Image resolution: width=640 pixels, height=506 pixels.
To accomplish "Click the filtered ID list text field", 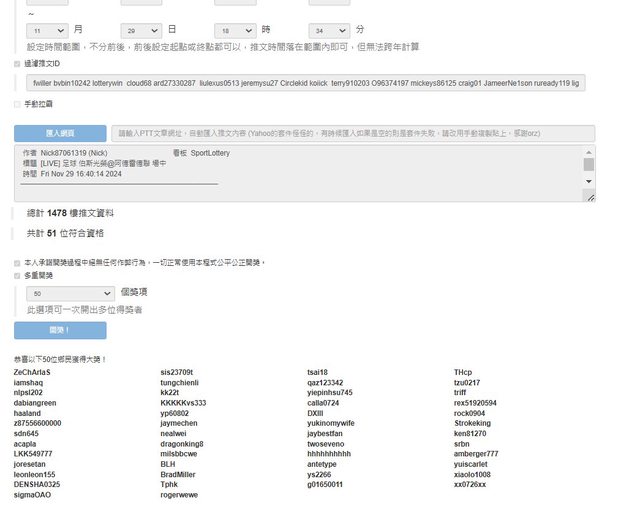I will (305, 83).
